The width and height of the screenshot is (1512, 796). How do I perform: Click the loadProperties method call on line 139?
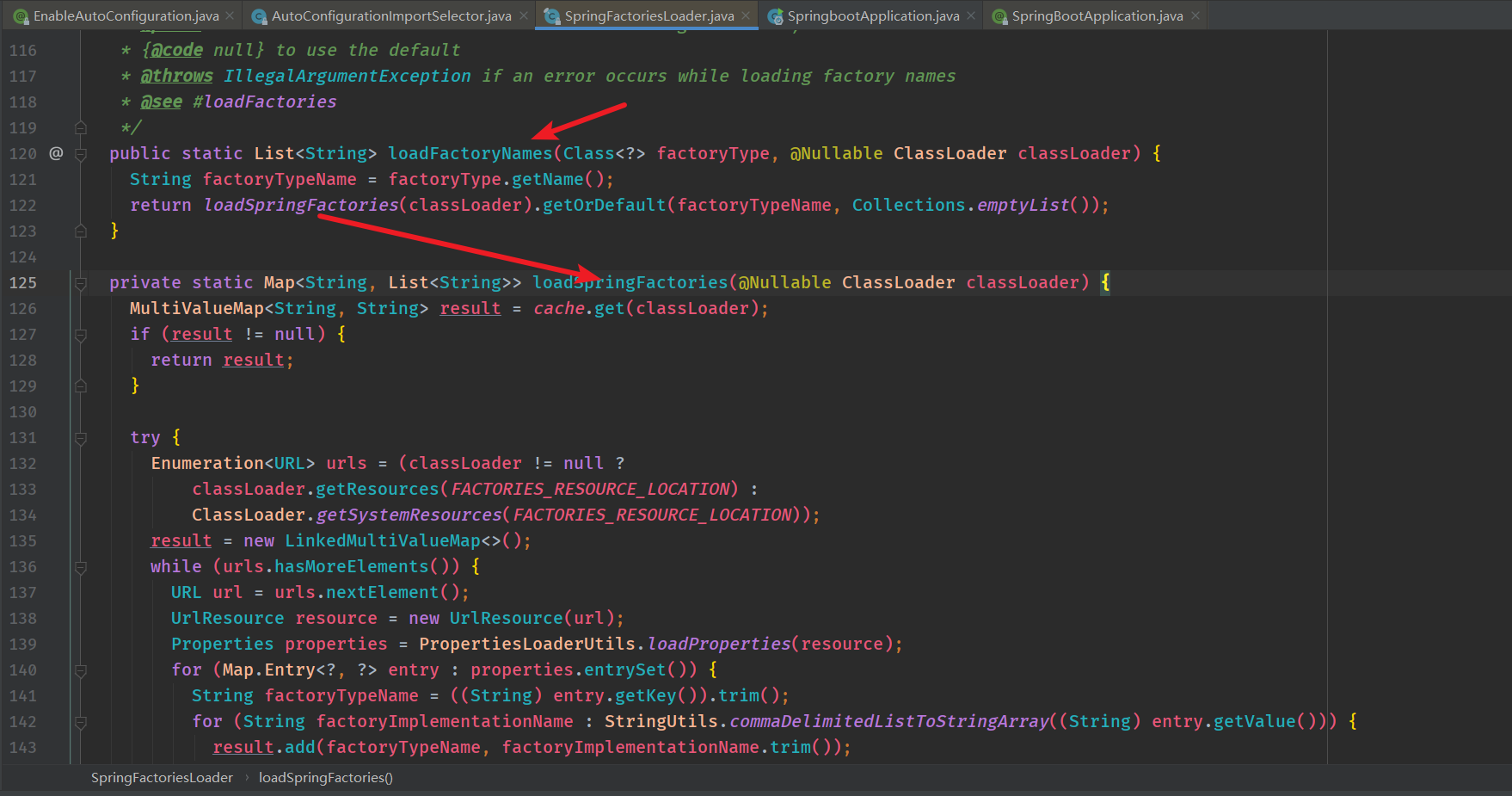(x=719, y=644)
